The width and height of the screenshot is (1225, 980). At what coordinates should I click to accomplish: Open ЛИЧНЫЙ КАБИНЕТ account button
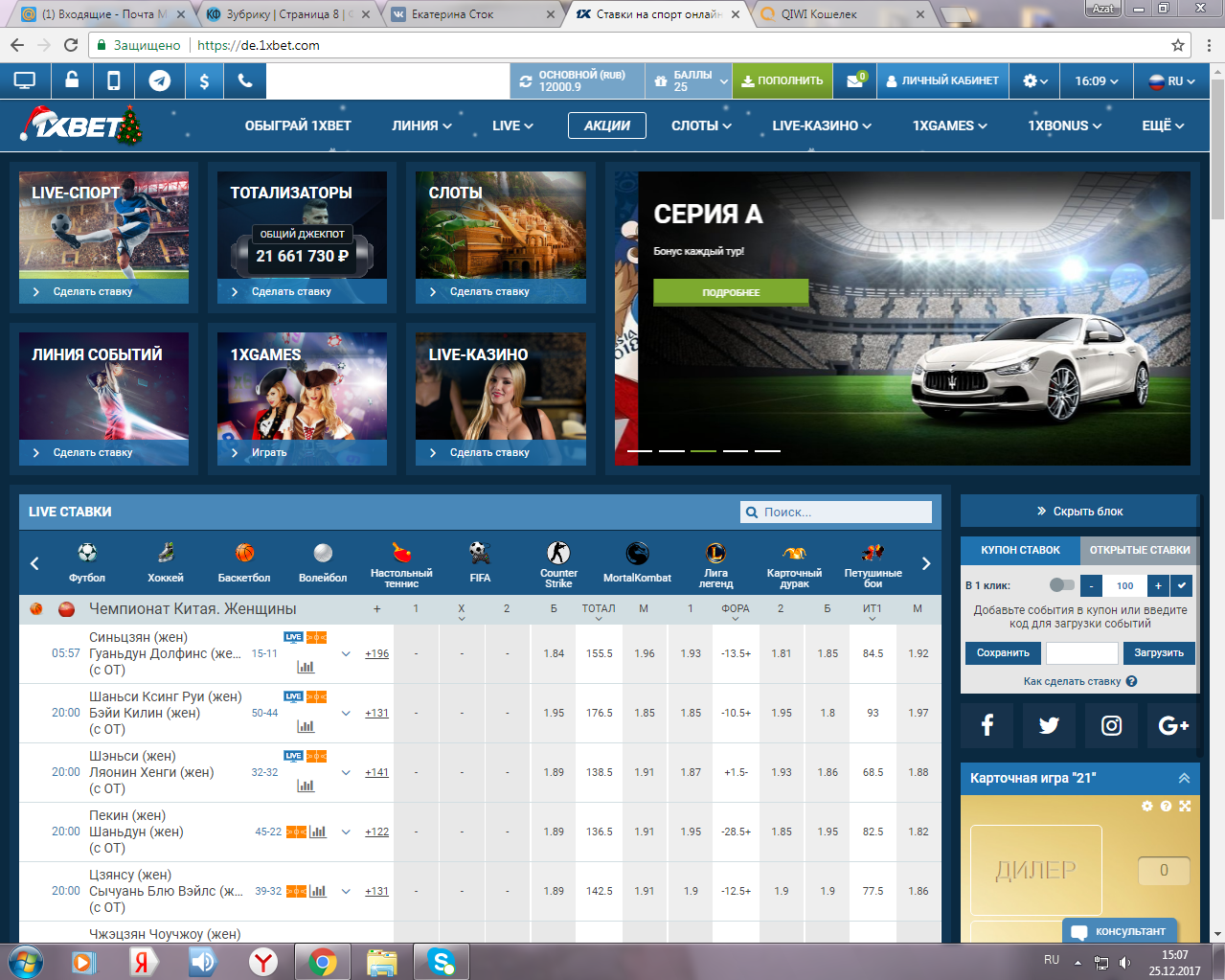coord(942,81)
